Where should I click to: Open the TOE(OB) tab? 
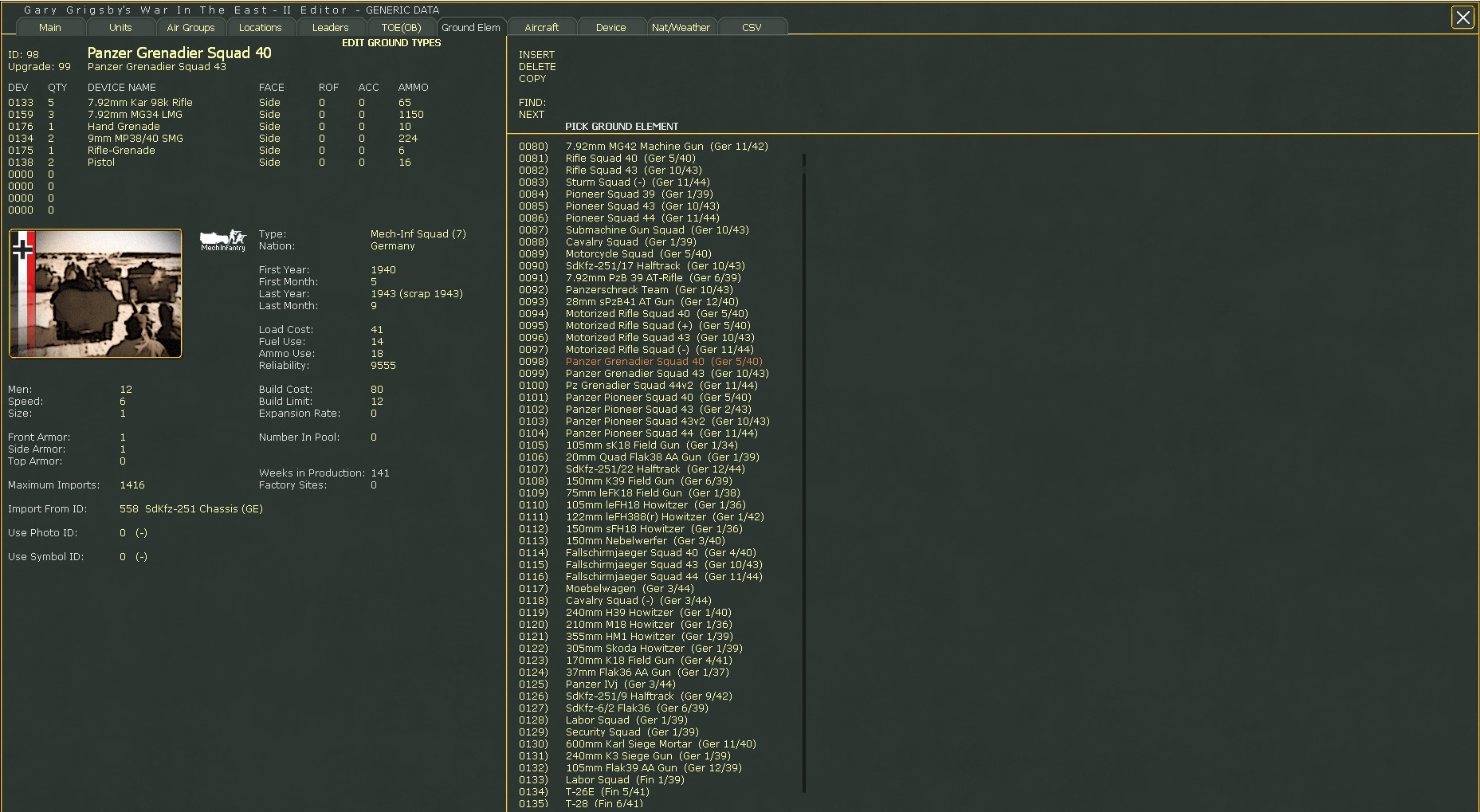(401, 27)
